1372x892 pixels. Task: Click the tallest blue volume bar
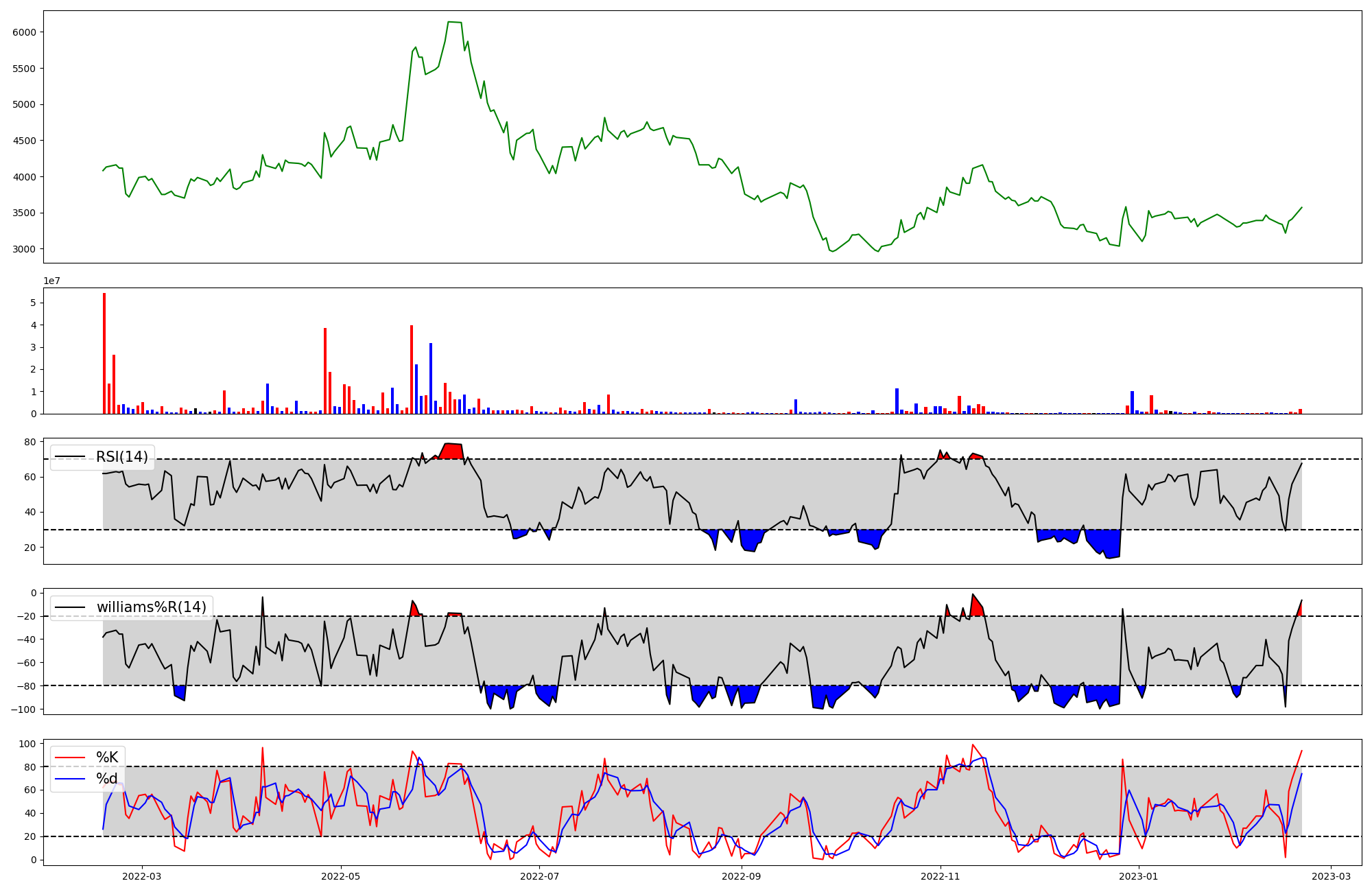click(431, 378)
